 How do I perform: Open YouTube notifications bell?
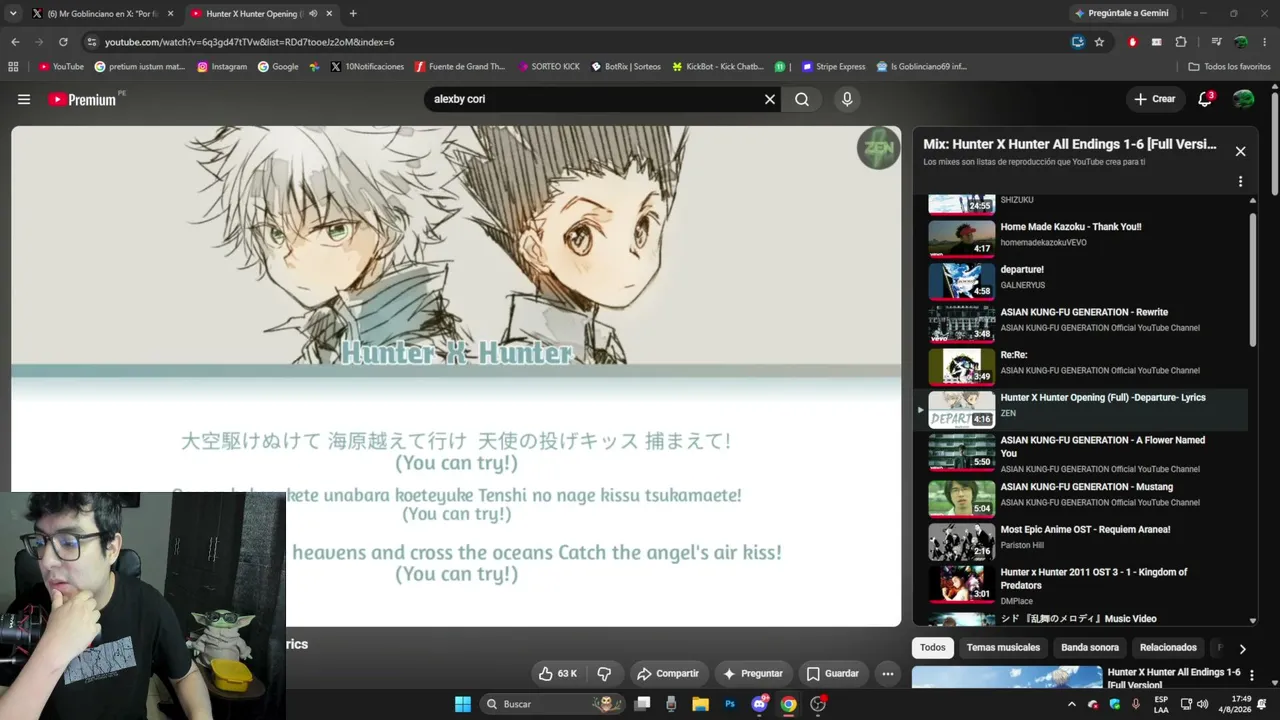coord(1205,99)
